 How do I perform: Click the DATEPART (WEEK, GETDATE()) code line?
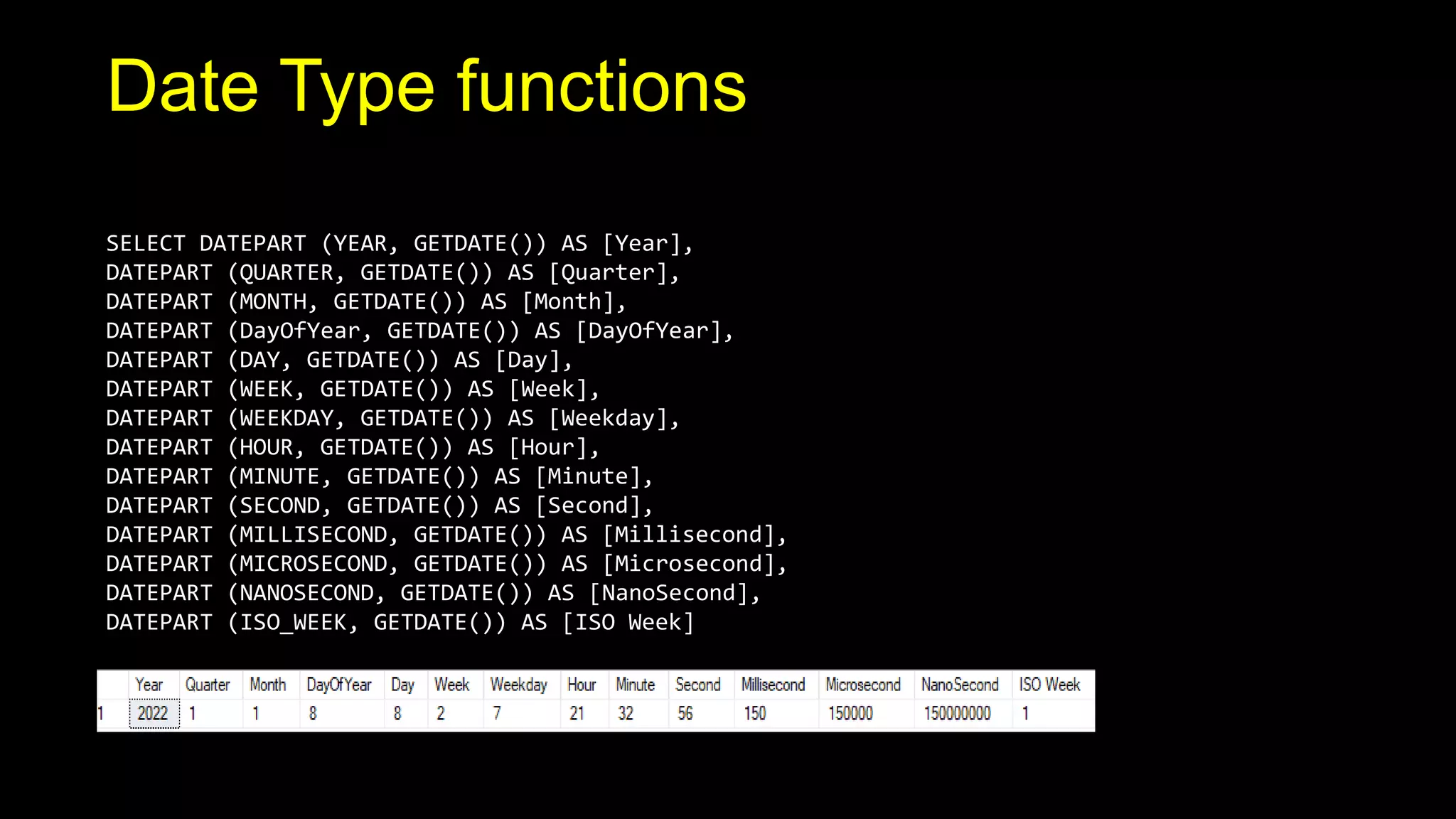(353, 390)
